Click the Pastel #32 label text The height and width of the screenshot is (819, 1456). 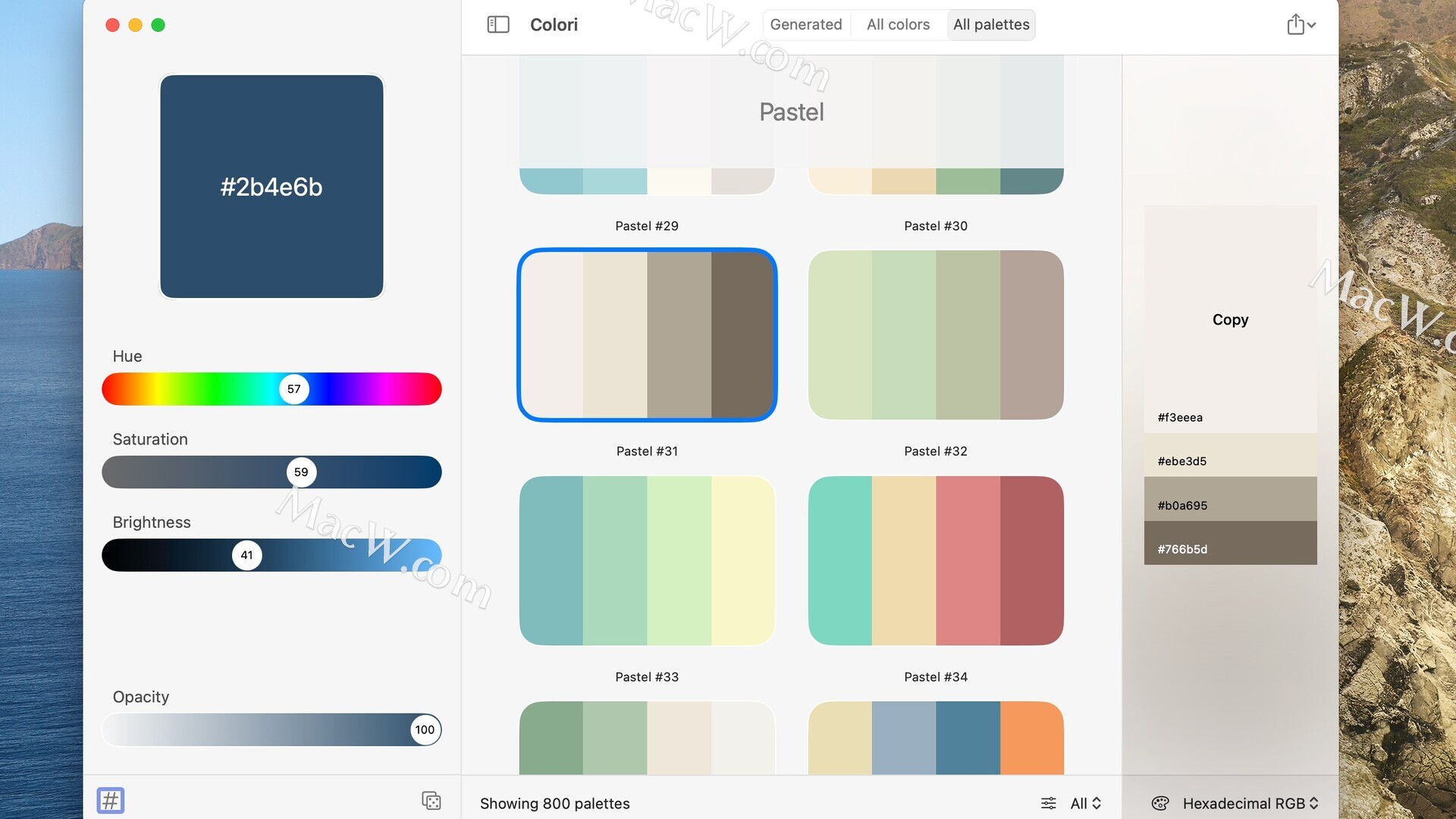coord(936,451)
